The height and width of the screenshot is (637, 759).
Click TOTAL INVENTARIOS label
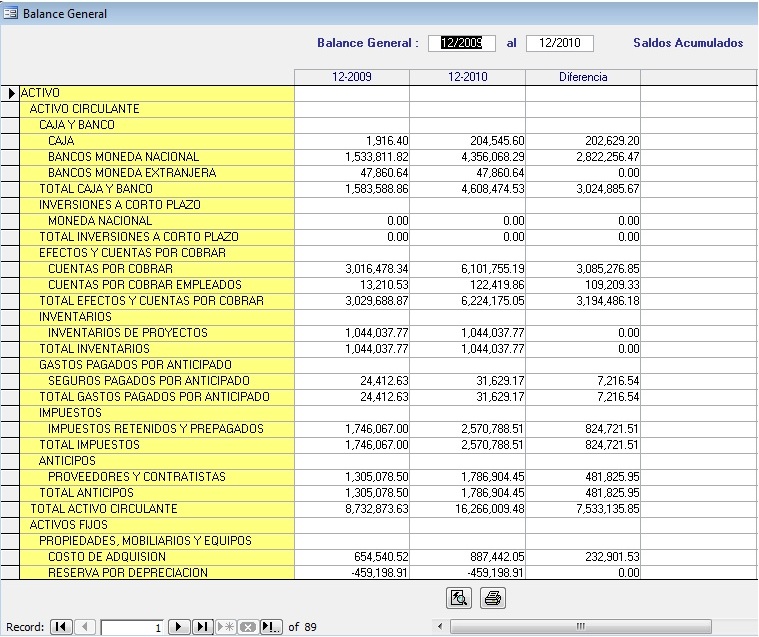pos(94,349)
